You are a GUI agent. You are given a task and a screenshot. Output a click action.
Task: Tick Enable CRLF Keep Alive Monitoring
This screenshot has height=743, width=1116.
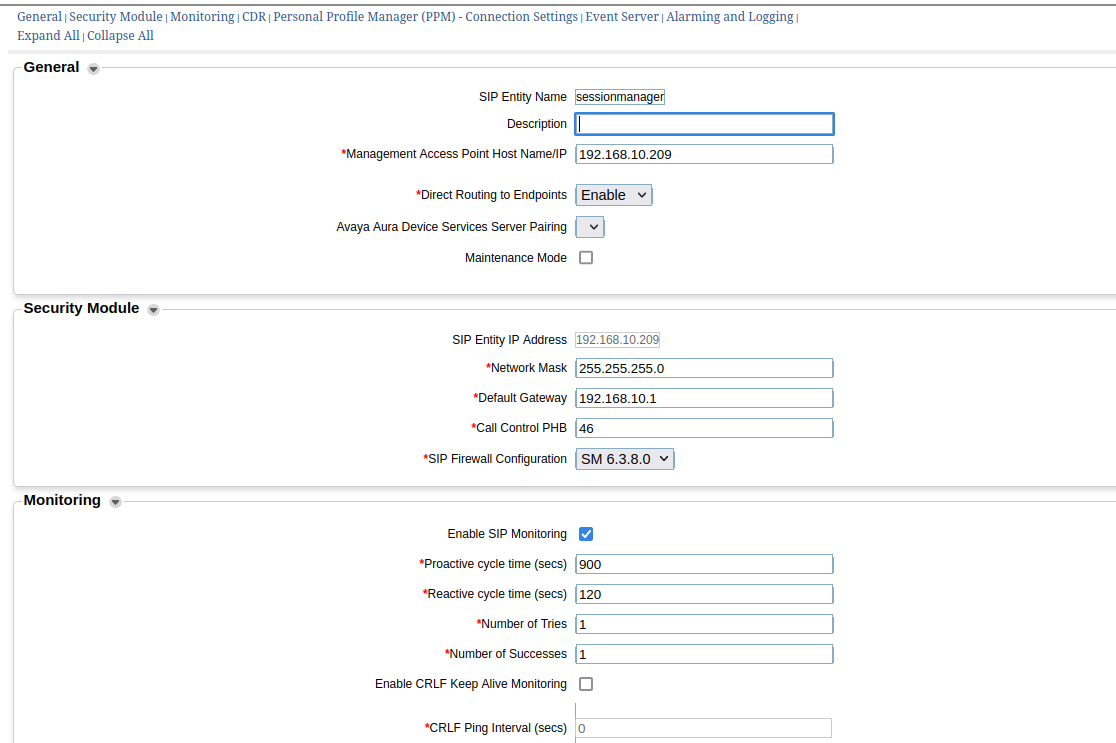pyautogui.click(x=586, y=684)
